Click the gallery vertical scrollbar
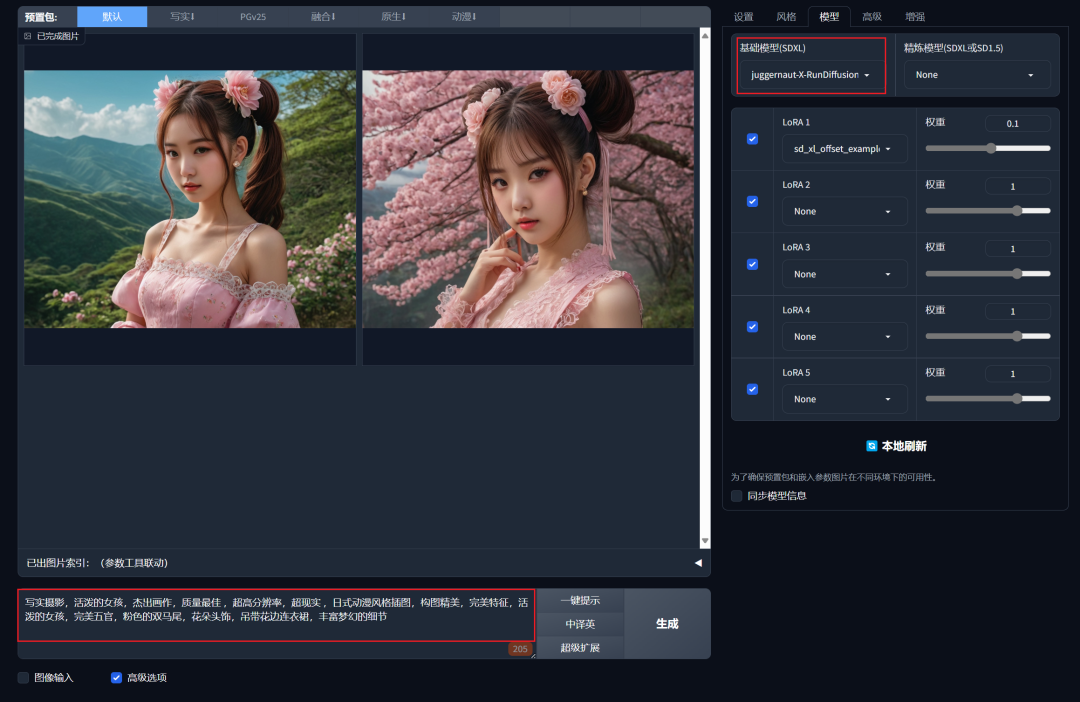1080x702 pixels. [x=705, y=288]
